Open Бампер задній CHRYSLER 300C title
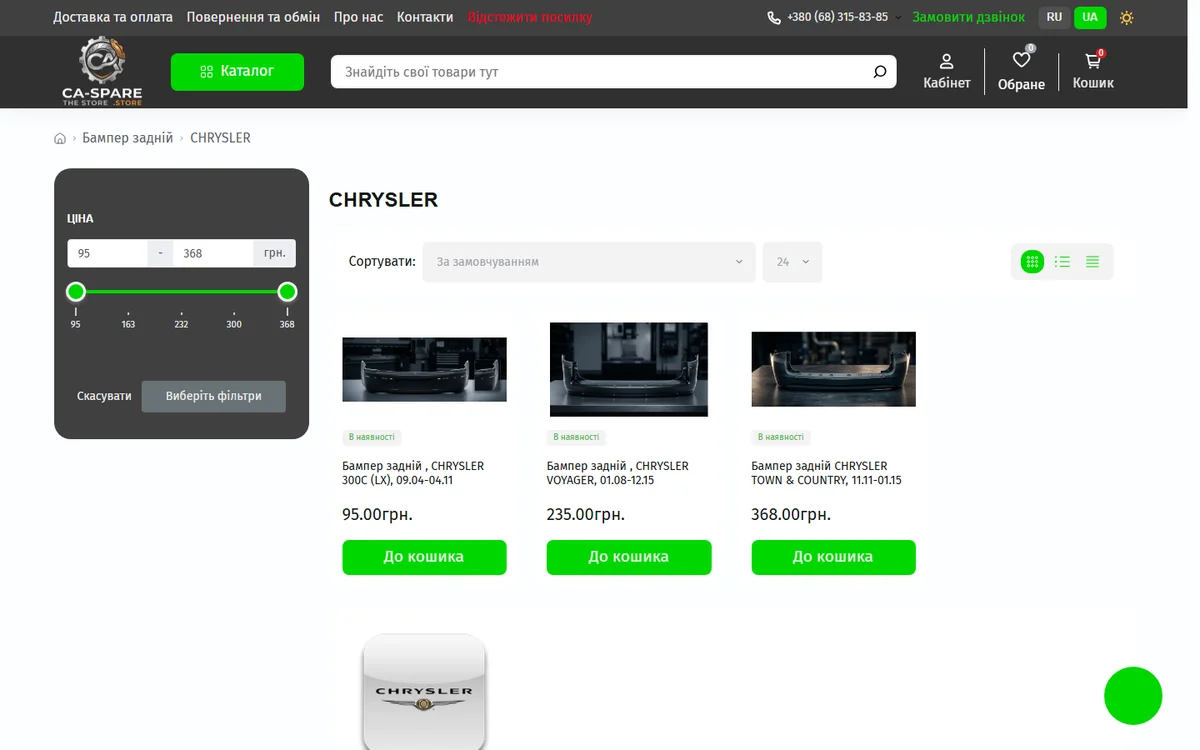 [413, 473]
